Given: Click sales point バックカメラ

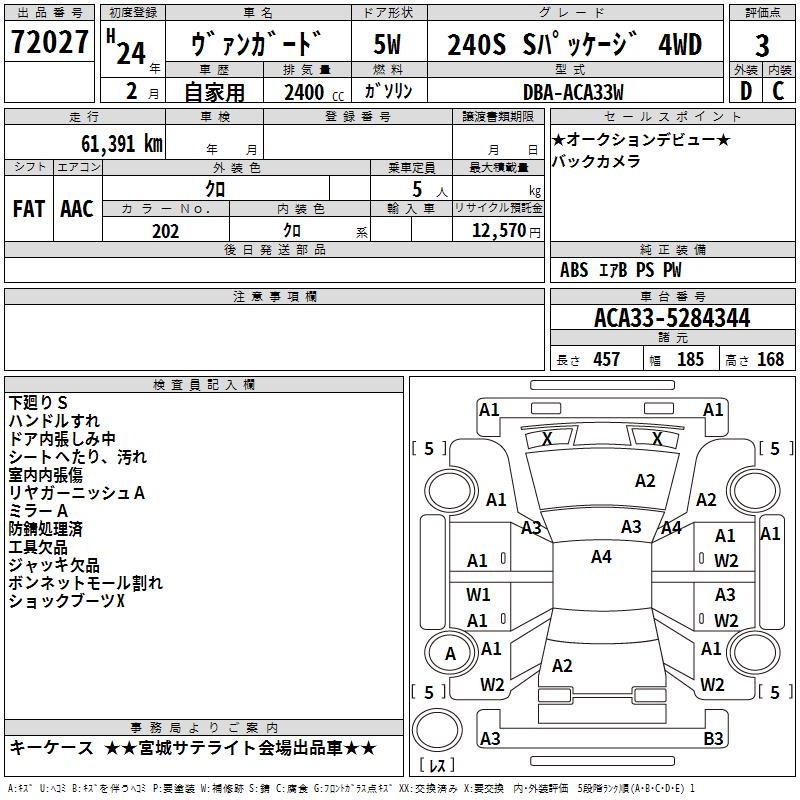Looking at the screenshot, I should pos(596,161).
